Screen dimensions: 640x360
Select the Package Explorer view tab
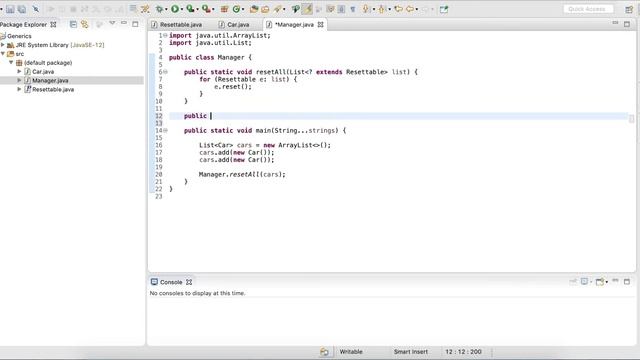click(x=24, y=24)
